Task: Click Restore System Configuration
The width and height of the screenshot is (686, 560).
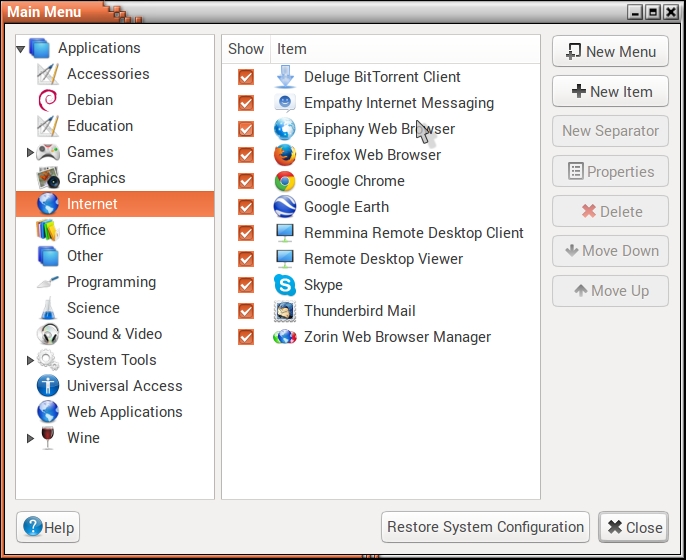Action: (485, 527)
